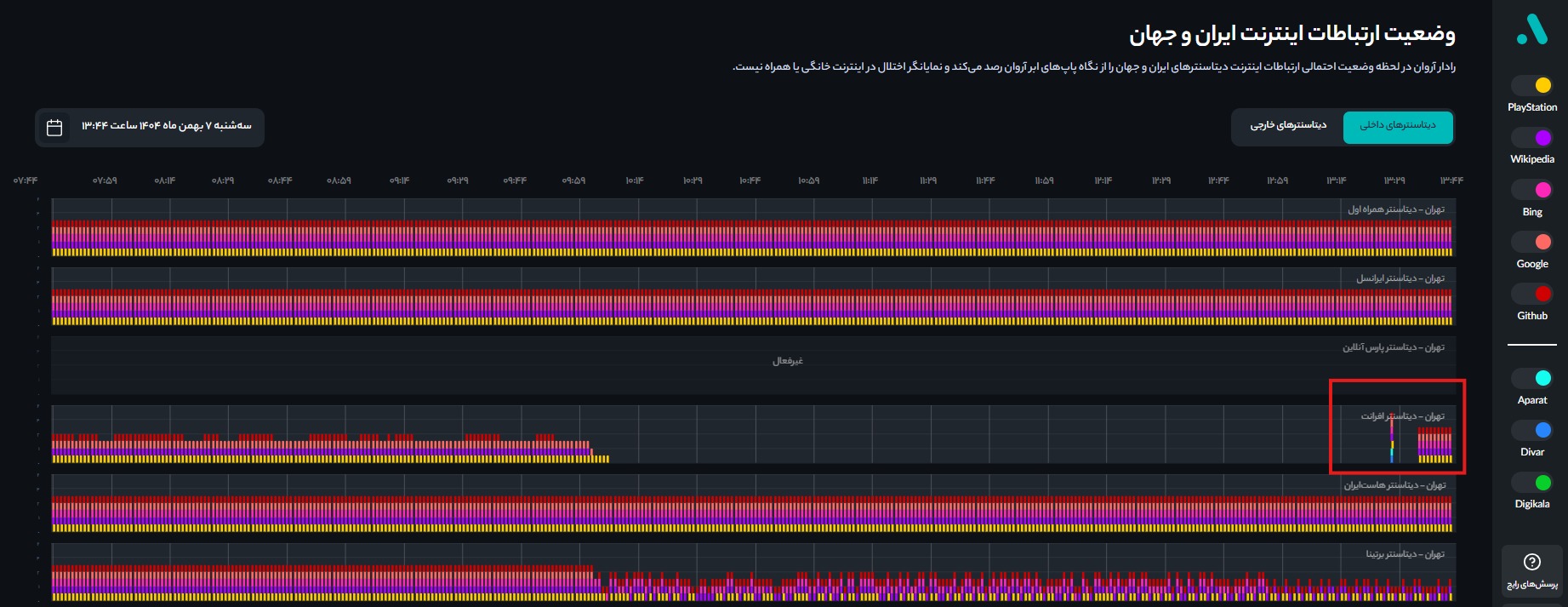Toggle the Github red switch
The image size is (1568, 607).
pos(1532,294)
